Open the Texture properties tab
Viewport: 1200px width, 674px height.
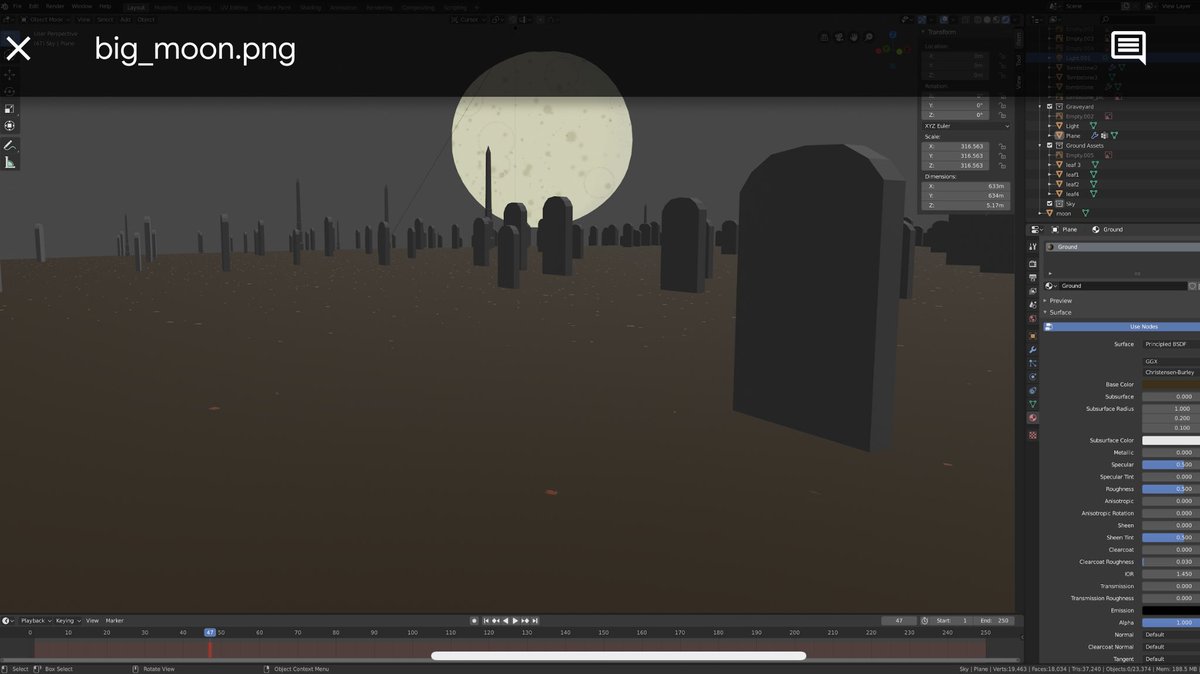click(1033, 435)
